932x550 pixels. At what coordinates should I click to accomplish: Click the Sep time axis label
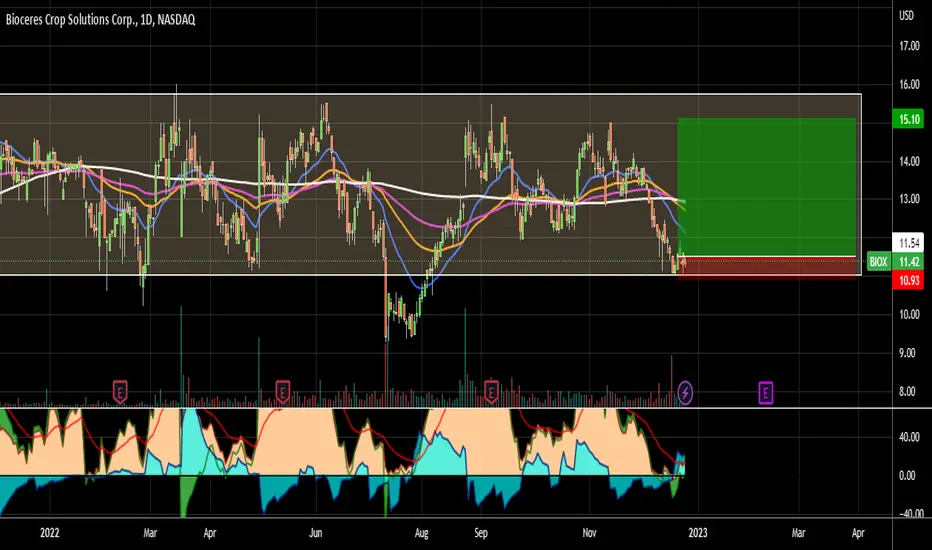coord(481,533)
